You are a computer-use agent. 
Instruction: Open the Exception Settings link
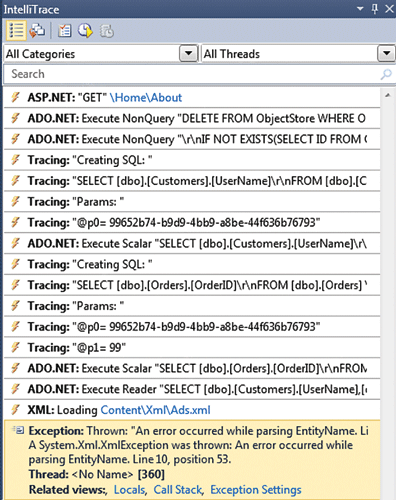[x=256, y=490]
